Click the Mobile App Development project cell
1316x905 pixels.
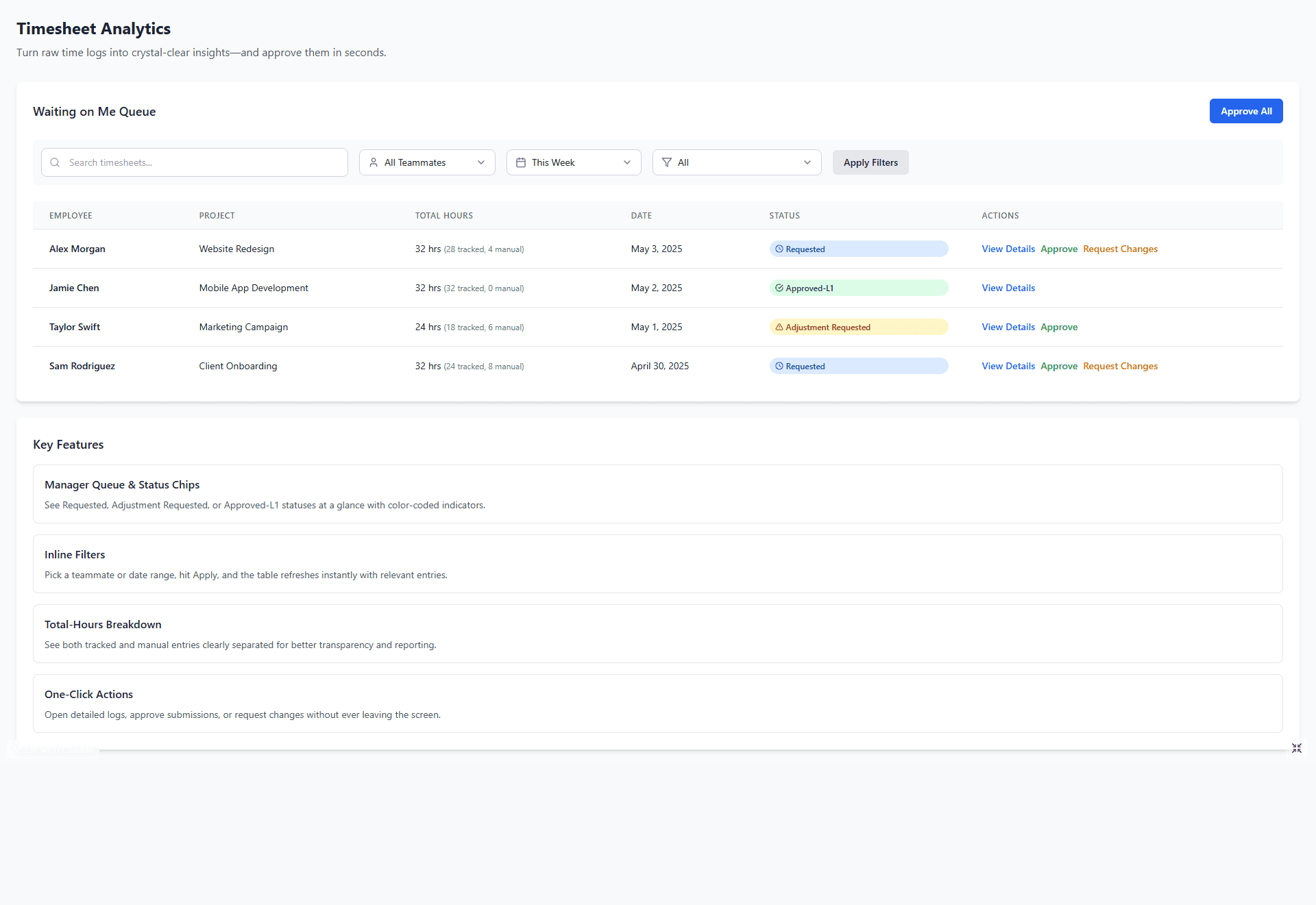(x=254, y=288)
